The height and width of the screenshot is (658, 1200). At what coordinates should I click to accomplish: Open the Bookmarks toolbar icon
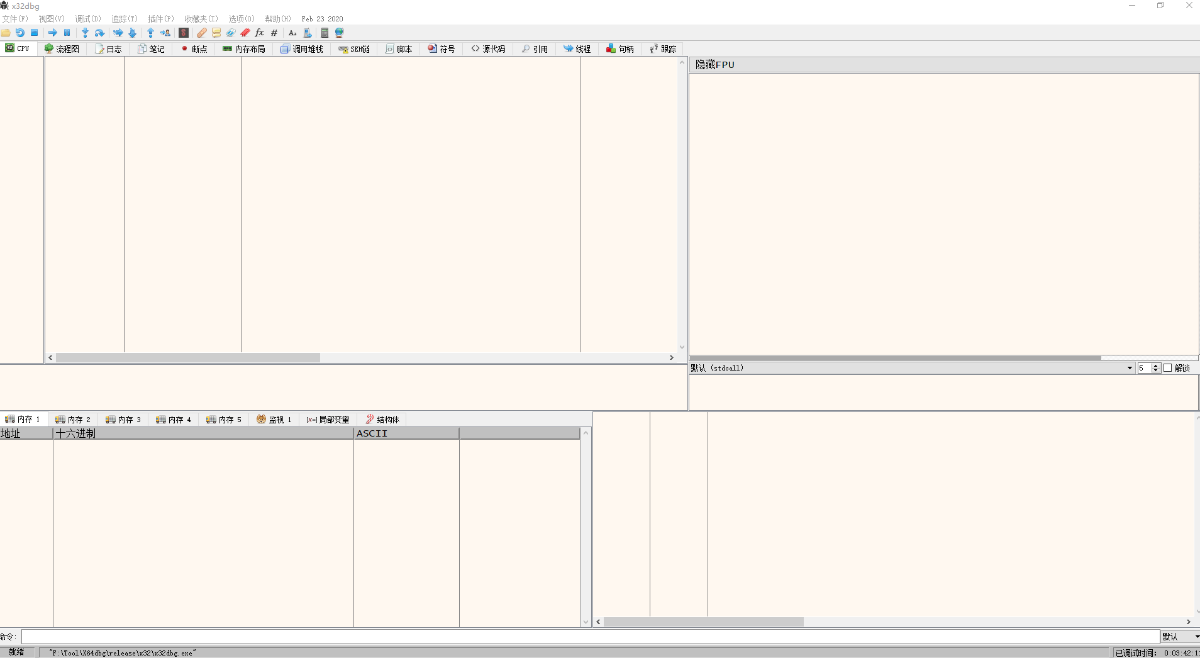point(245,33)
